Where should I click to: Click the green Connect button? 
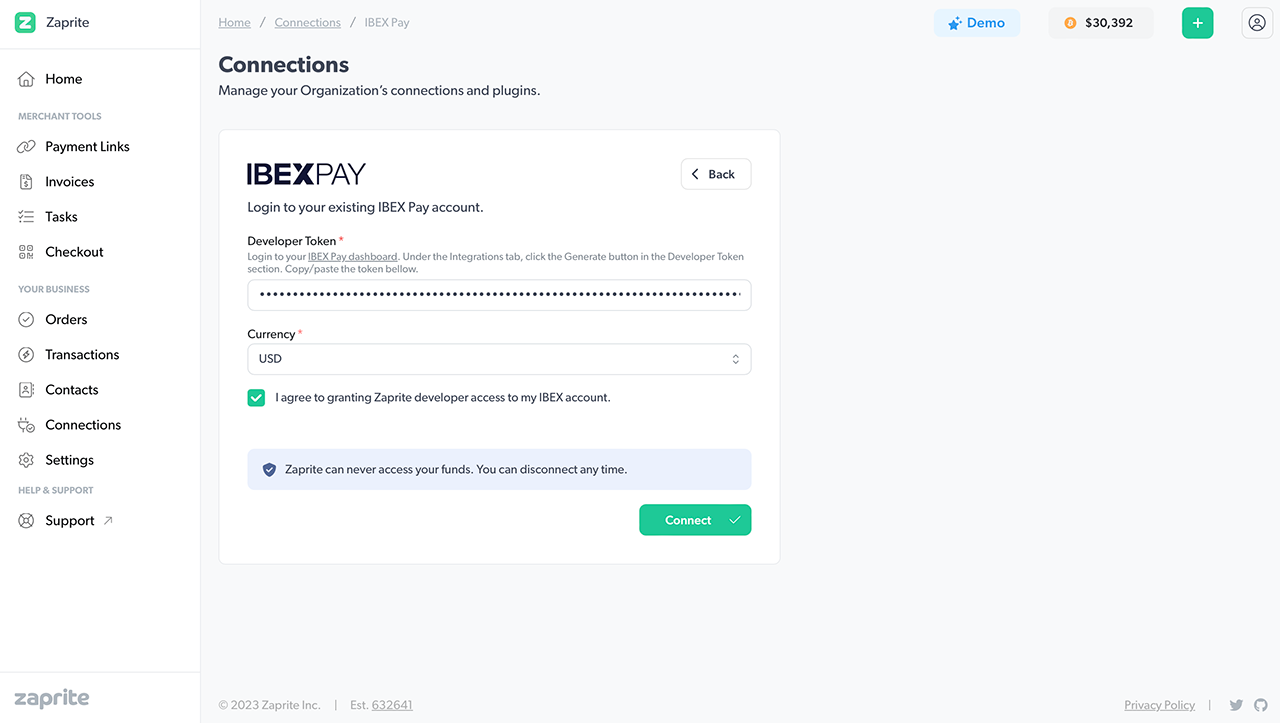[695, 520]
